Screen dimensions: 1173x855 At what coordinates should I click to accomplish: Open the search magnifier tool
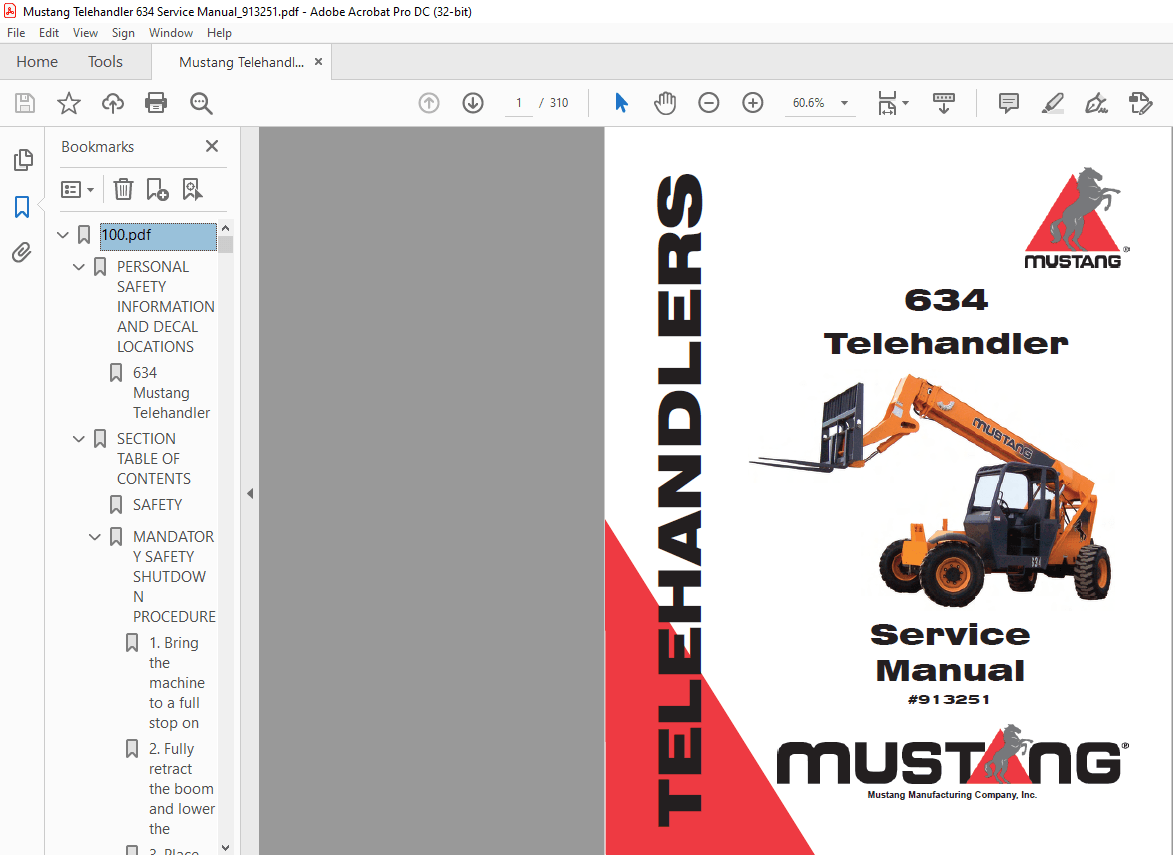pos(201,103)
